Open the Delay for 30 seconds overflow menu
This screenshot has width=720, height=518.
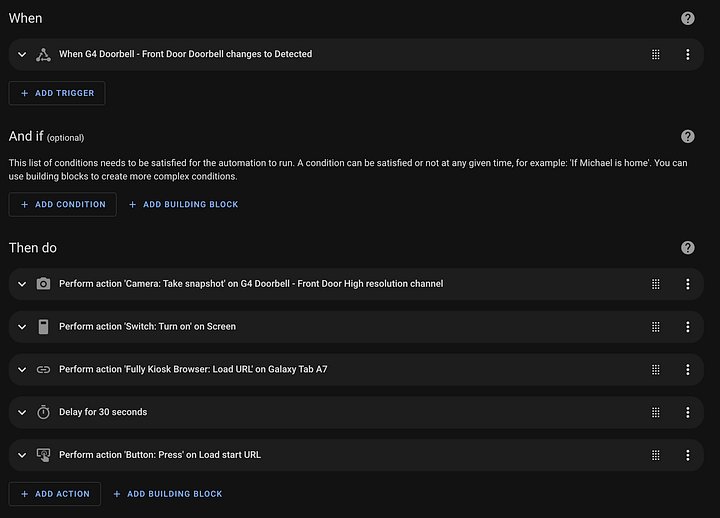pyautogui.click(x=687, y=412)
